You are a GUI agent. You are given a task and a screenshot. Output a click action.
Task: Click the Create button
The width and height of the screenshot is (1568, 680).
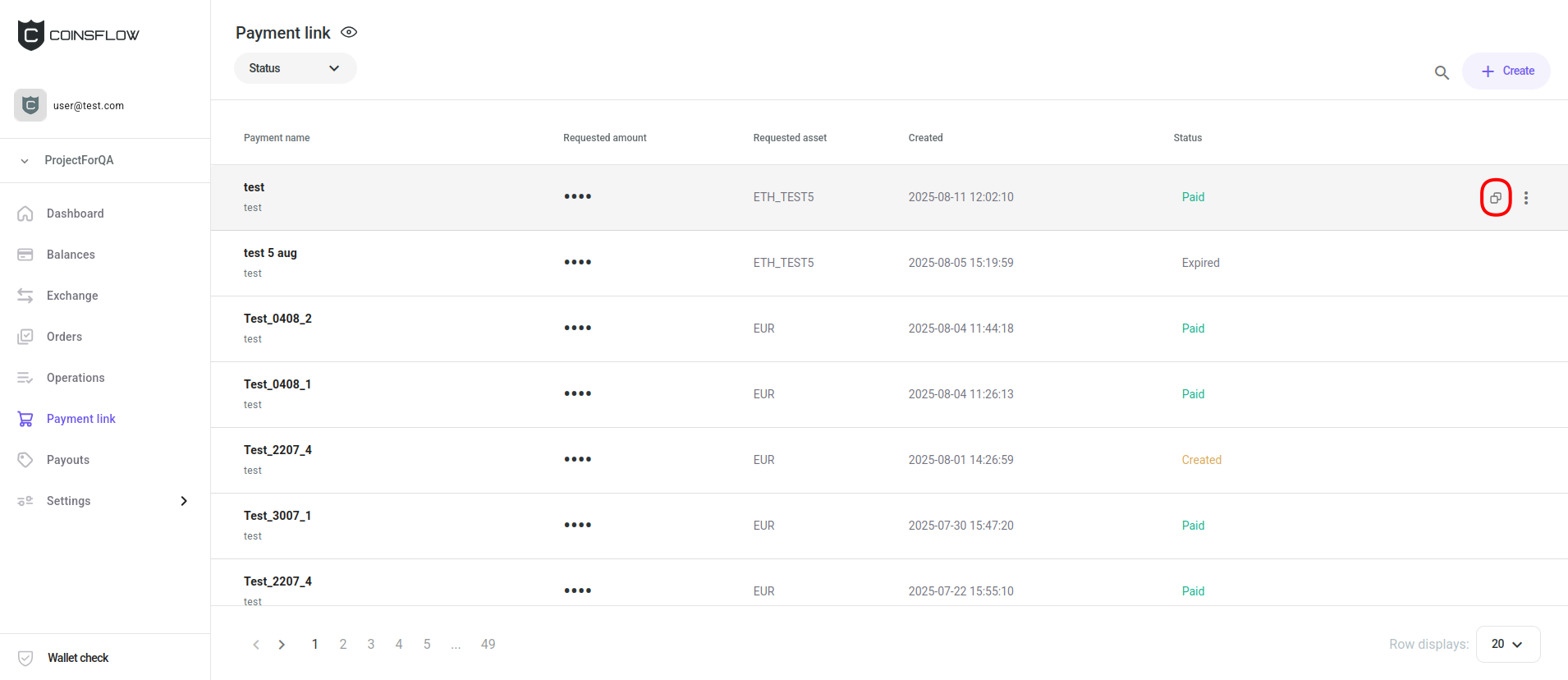tap(1506, 71)
